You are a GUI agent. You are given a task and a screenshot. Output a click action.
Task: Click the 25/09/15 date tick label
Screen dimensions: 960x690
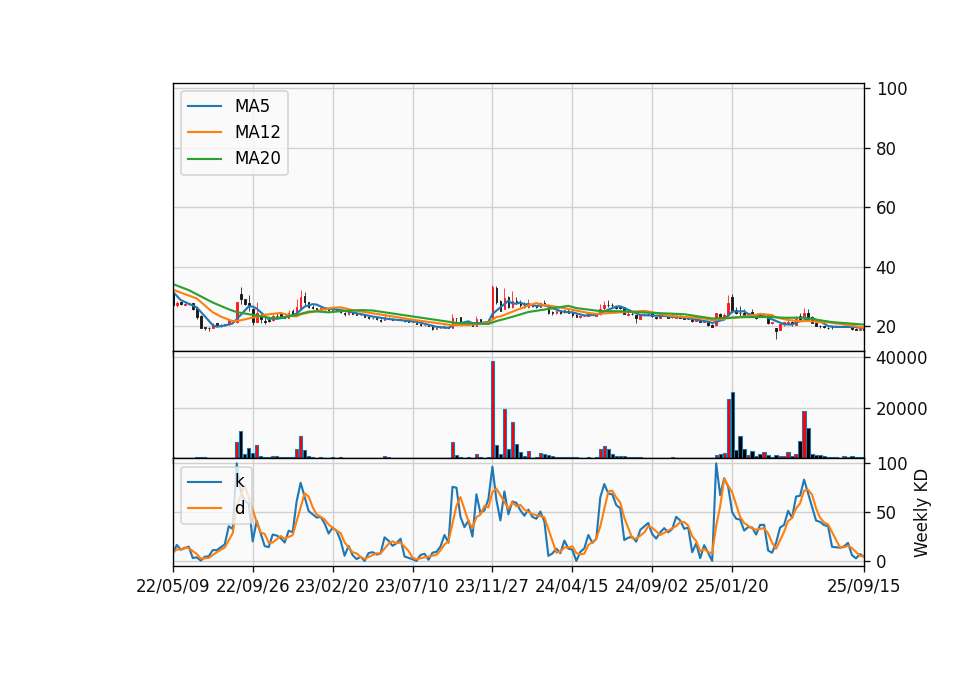click(x=863, y=586)
